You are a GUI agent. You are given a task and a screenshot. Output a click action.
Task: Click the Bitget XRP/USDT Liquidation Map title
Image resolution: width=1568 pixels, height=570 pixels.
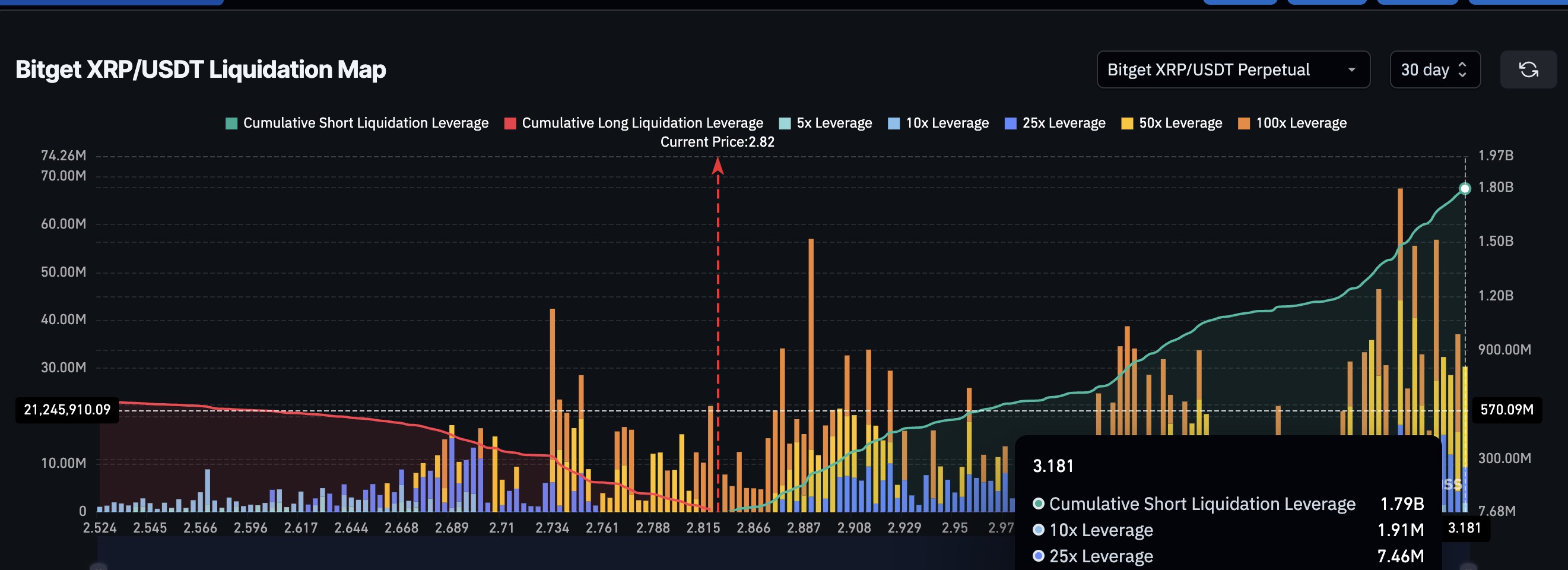[x=201, y=69]
